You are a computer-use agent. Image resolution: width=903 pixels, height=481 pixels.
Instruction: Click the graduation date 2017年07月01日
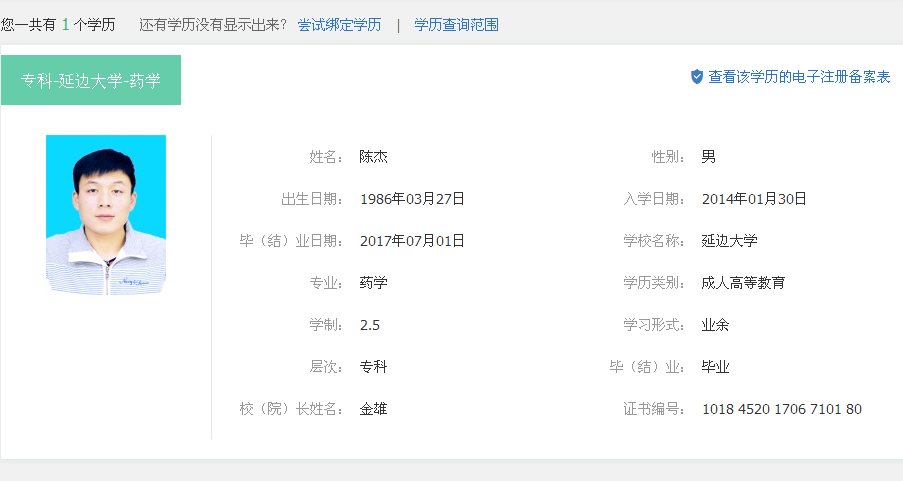click(412, 241)
